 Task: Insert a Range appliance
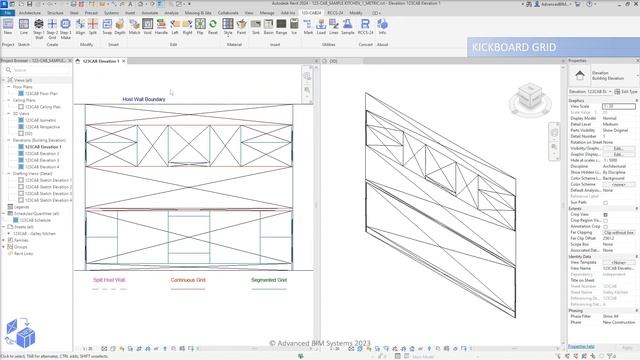281,26
